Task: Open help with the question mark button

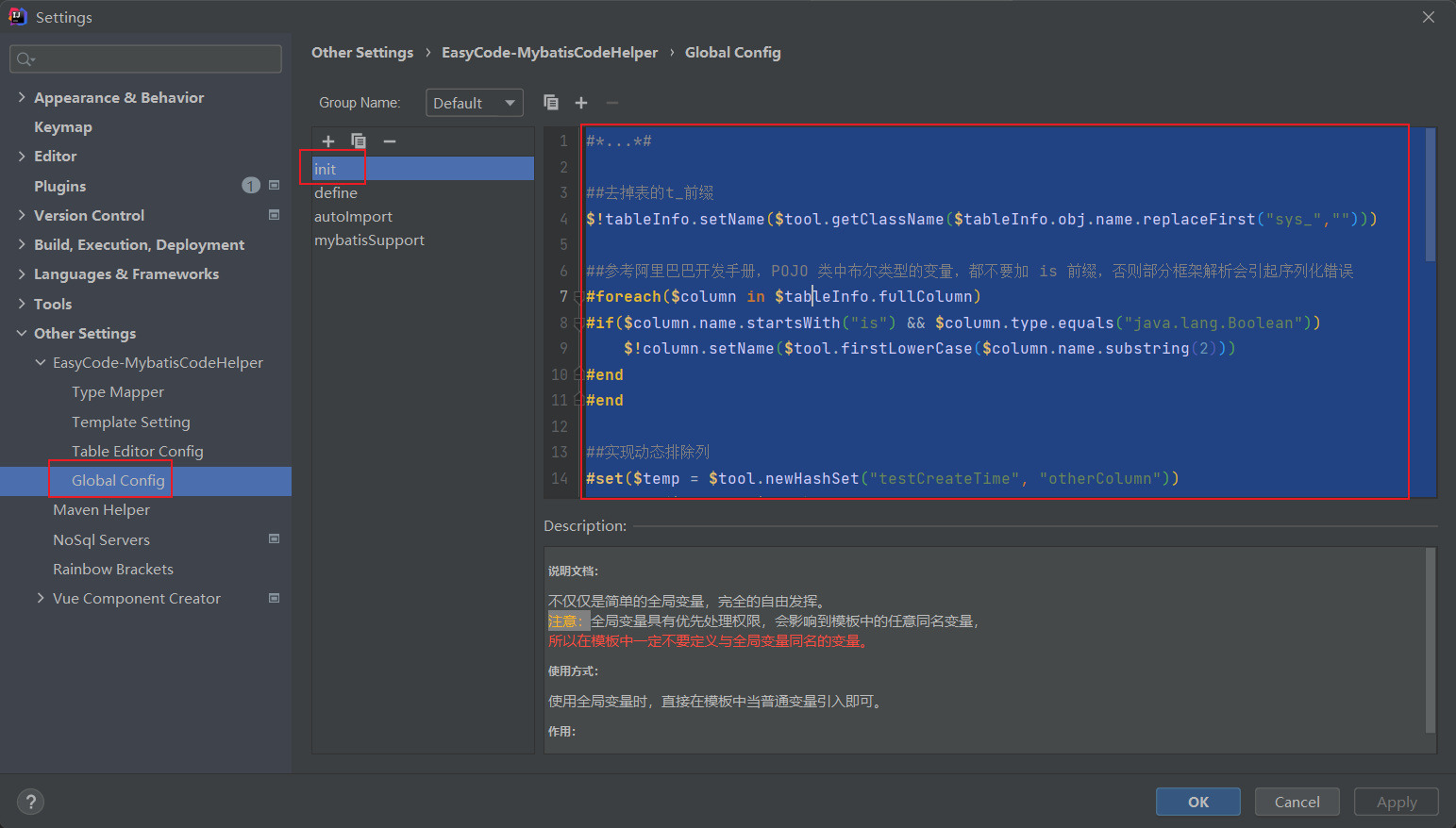Action: tap(31, 802)
